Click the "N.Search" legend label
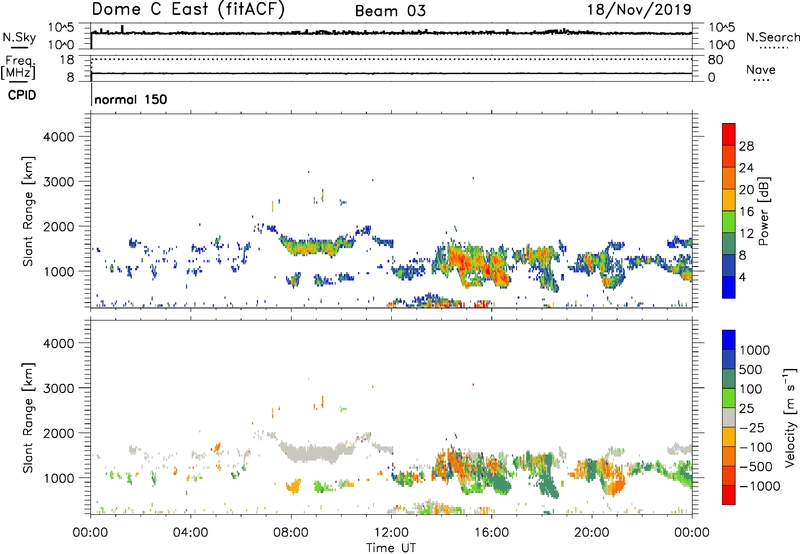This screenshot has width=800, height=554. [x=772, y=37]
